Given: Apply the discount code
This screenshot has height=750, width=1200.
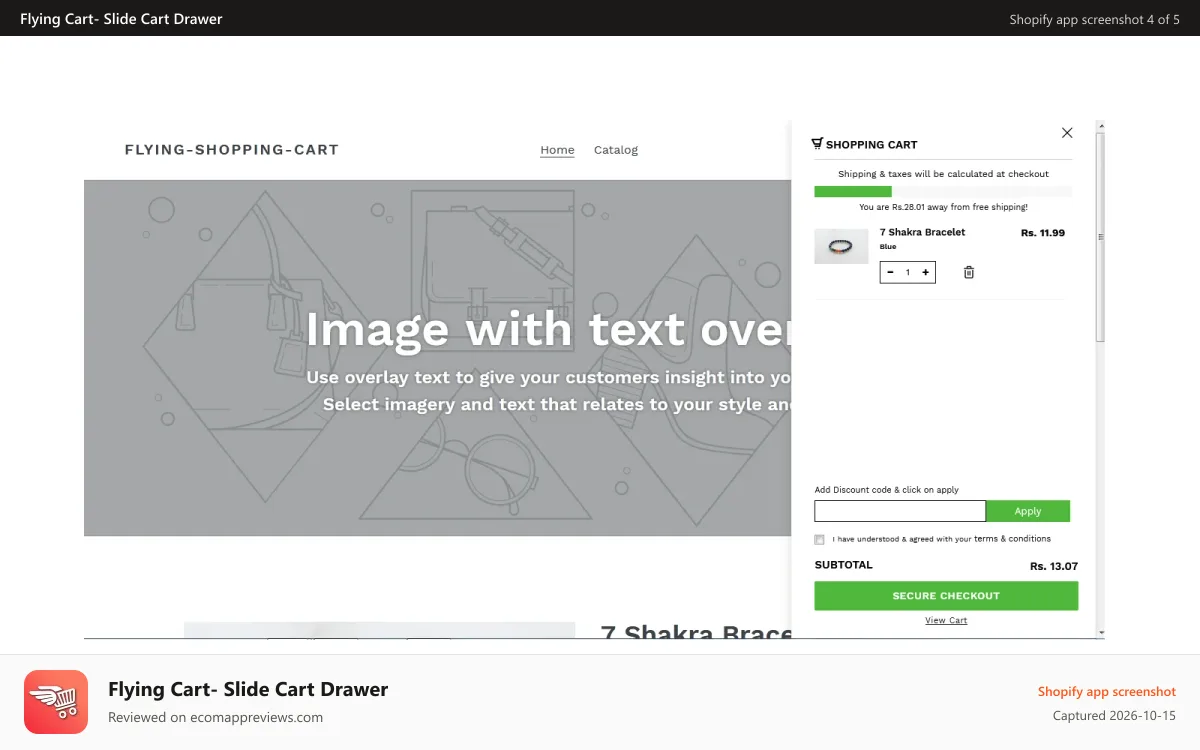Looking at the screenshot, I should pos(1028,511).
